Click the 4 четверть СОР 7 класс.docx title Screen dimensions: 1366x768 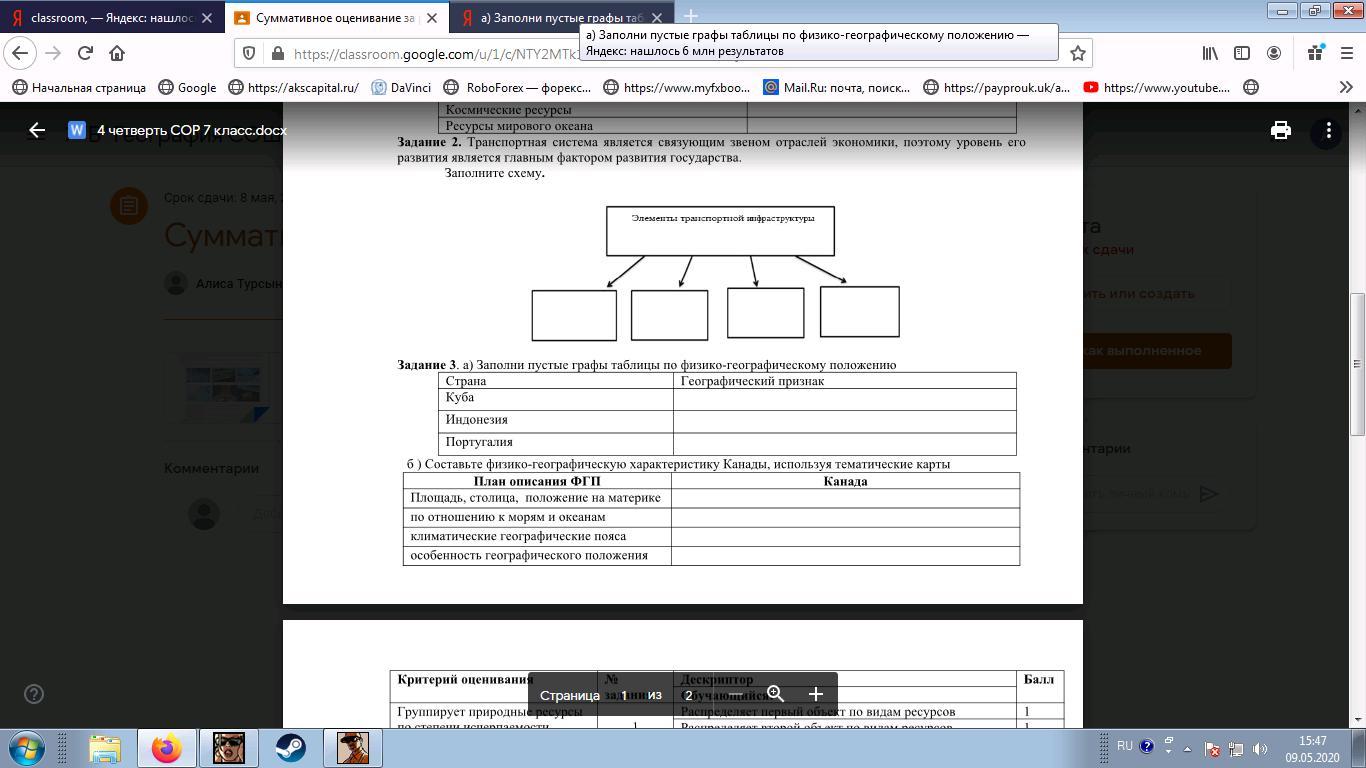coord(192,130)
